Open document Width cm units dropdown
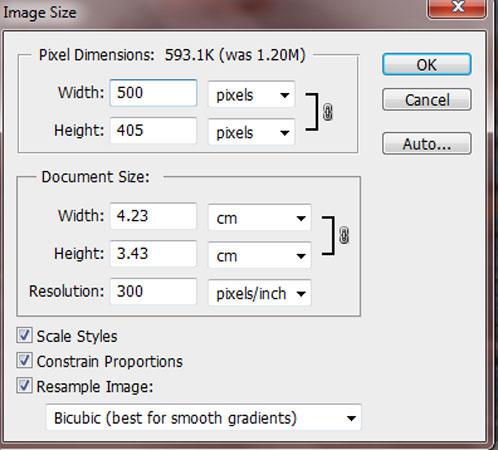 260,218
